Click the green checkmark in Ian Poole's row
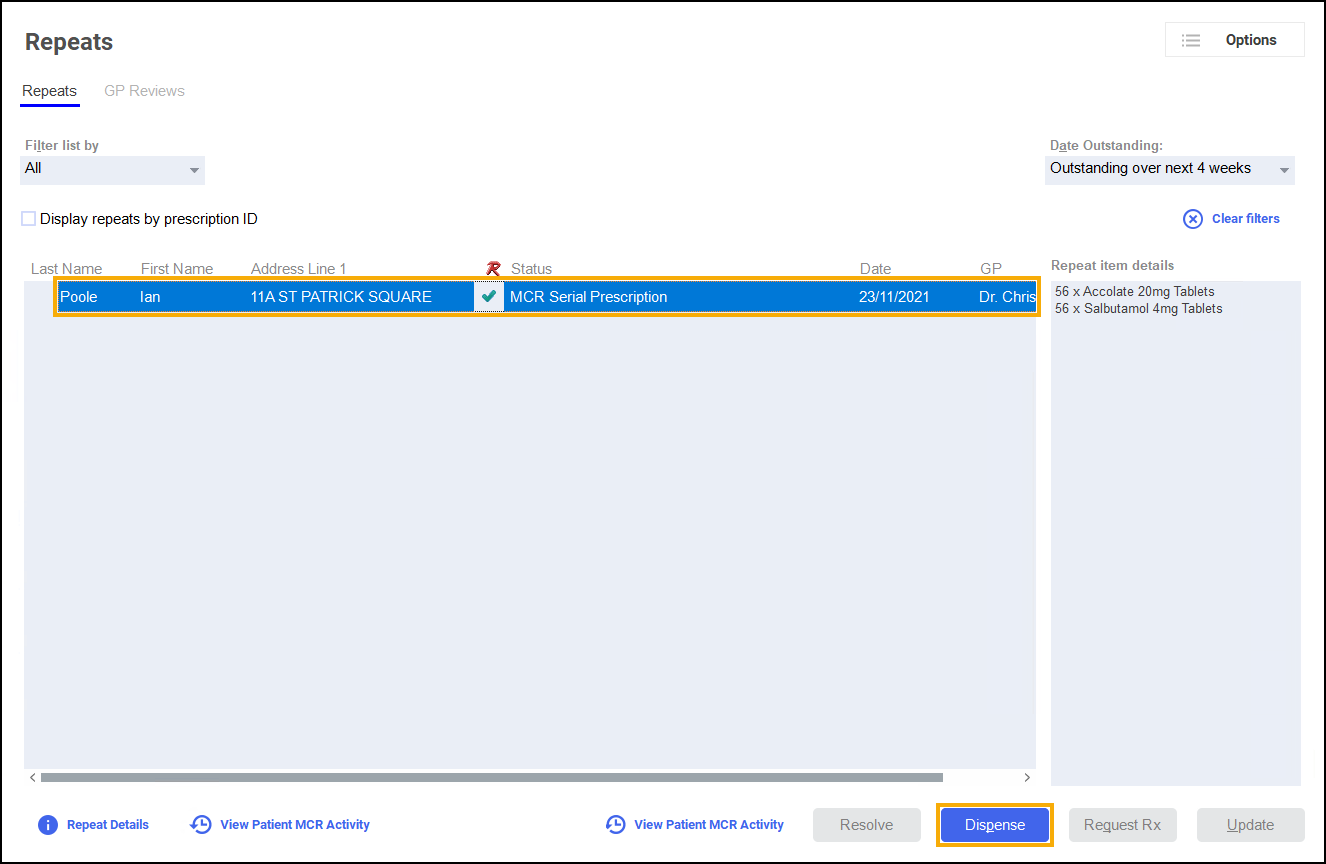 [x=489, y=296]
